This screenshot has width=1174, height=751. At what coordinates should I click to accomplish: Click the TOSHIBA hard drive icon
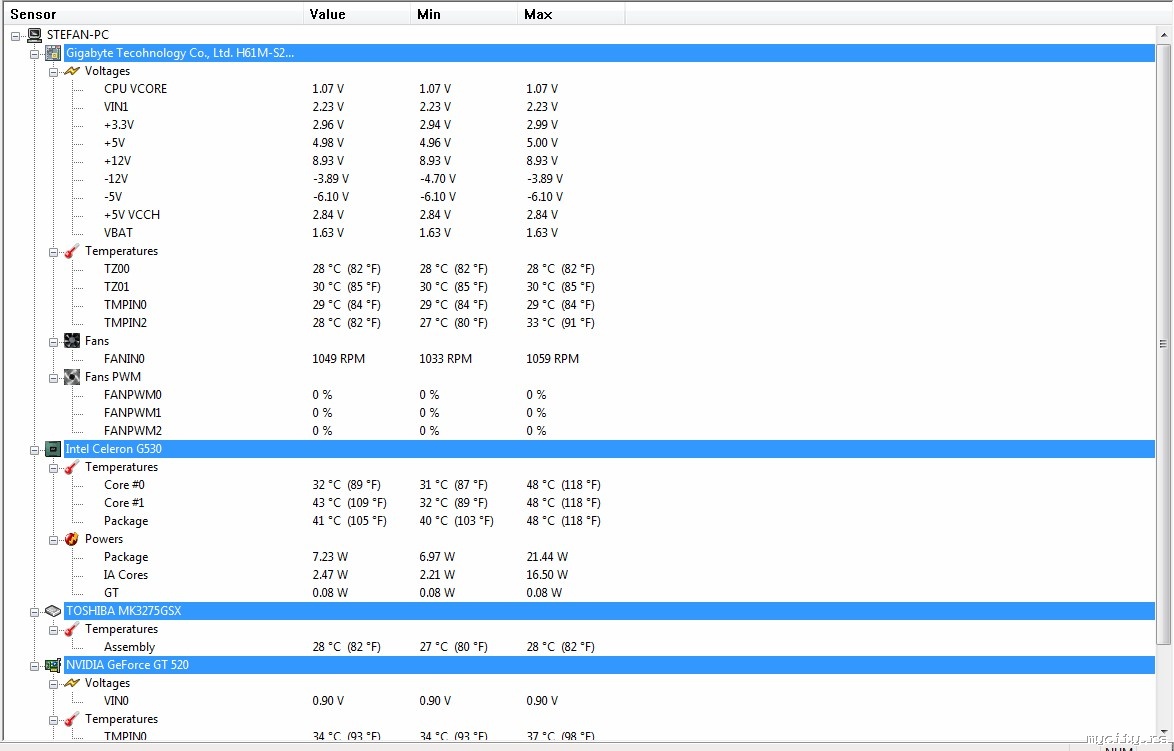click(x=53, y=611)
